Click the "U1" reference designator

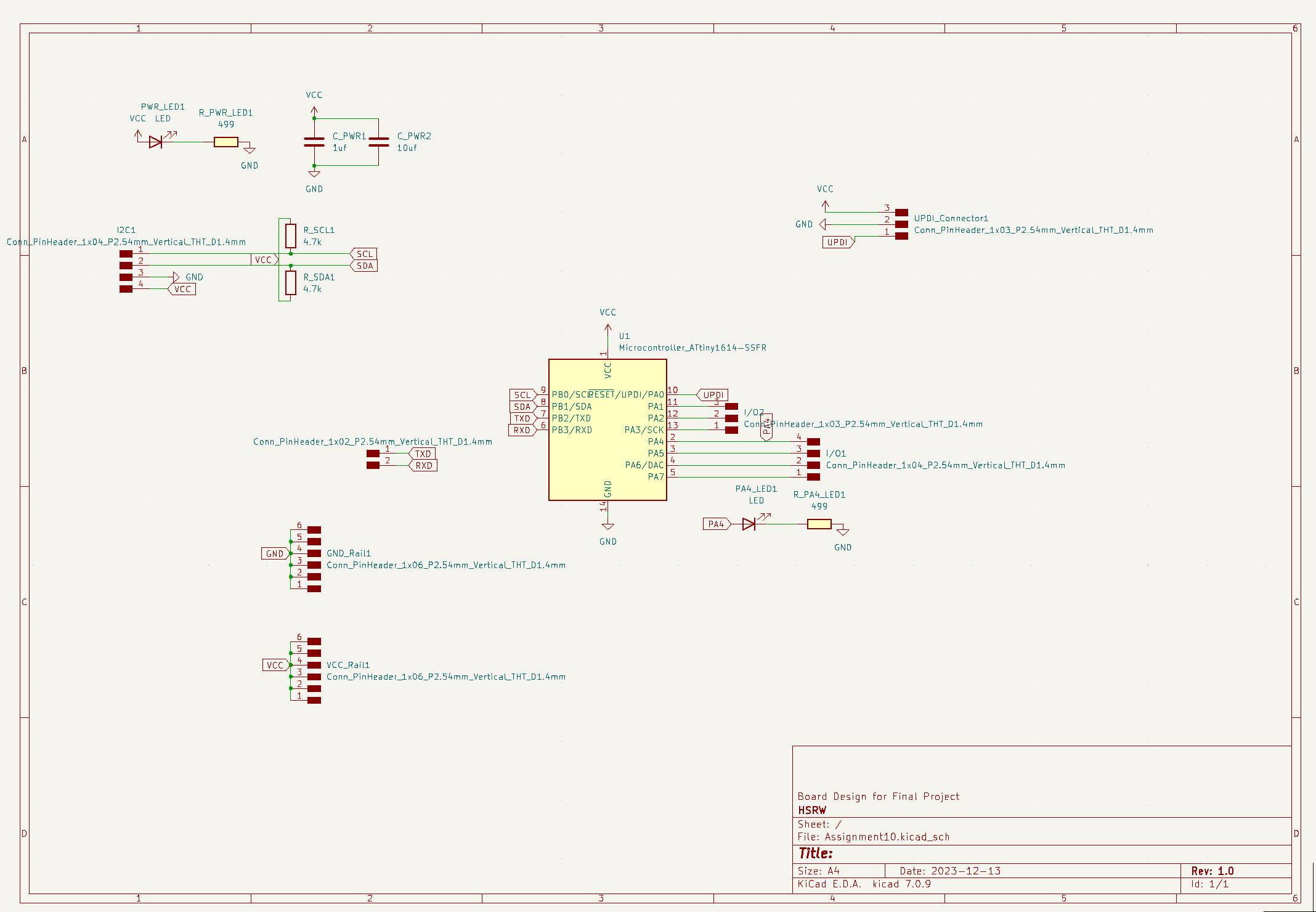coord(624,336)
